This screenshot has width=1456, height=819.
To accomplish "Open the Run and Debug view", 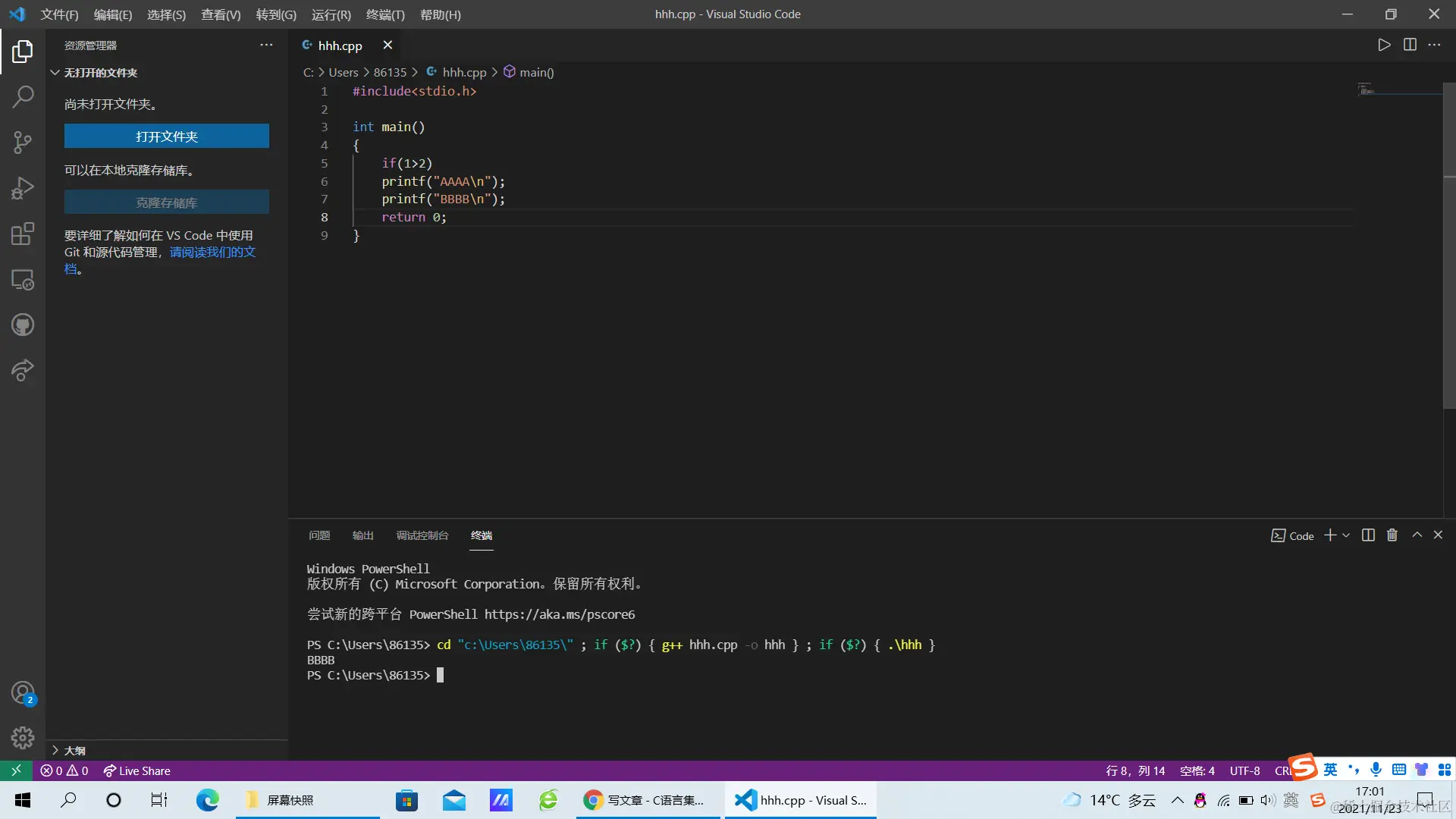I will tap(23, 188).
